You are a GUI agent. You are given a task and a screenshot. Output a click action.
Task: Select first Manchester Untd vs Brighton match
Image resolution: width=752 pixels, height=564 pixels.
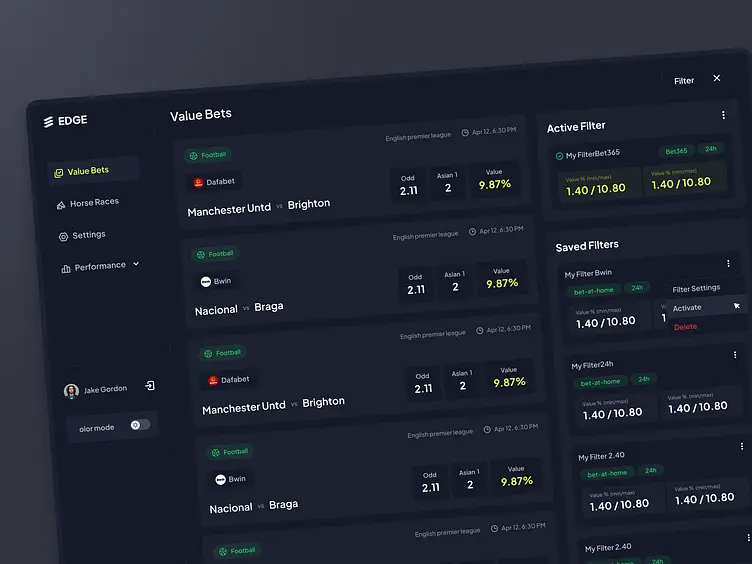click(x=258, y=207)
